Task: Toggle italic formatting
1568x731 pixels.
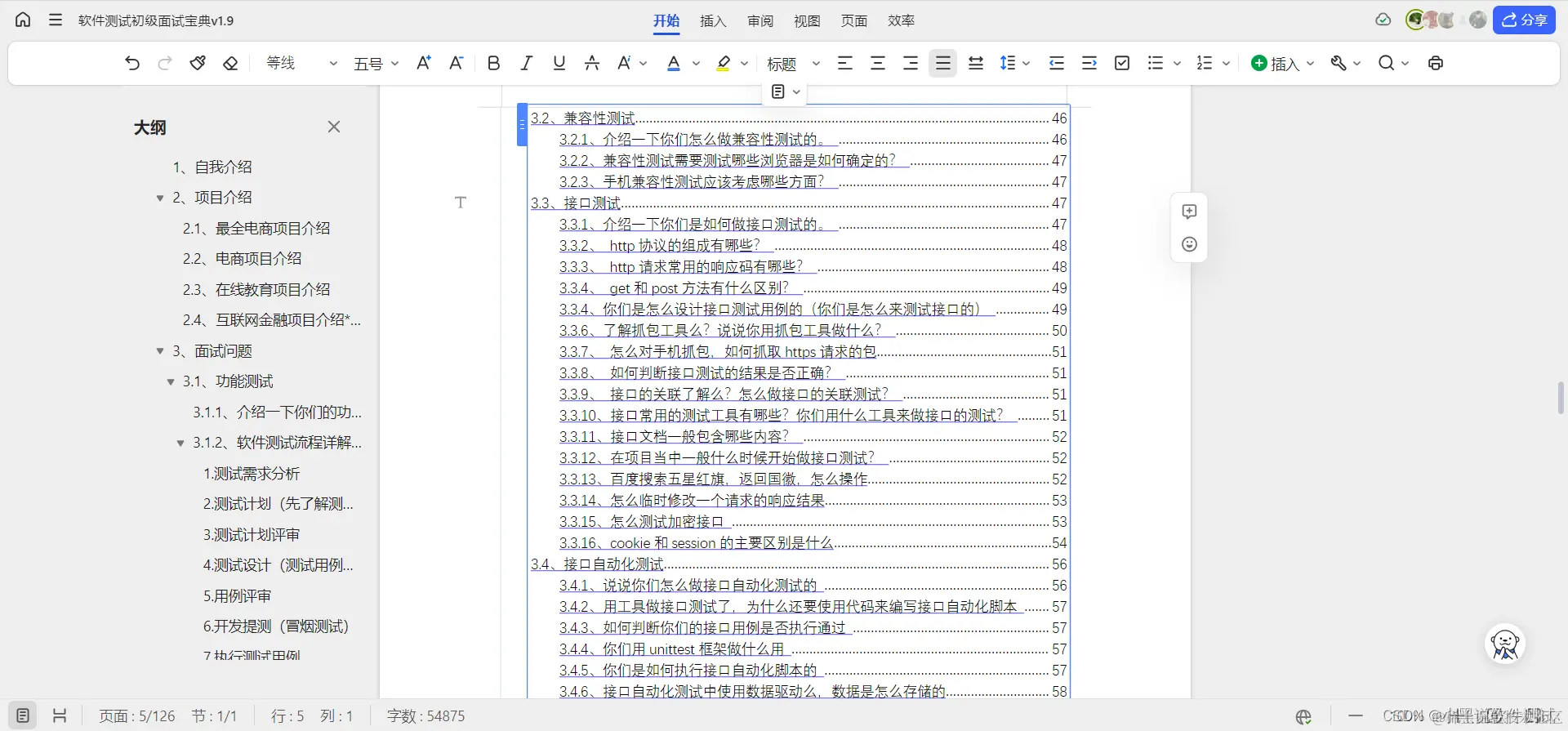Action: (x=526, y=63)
